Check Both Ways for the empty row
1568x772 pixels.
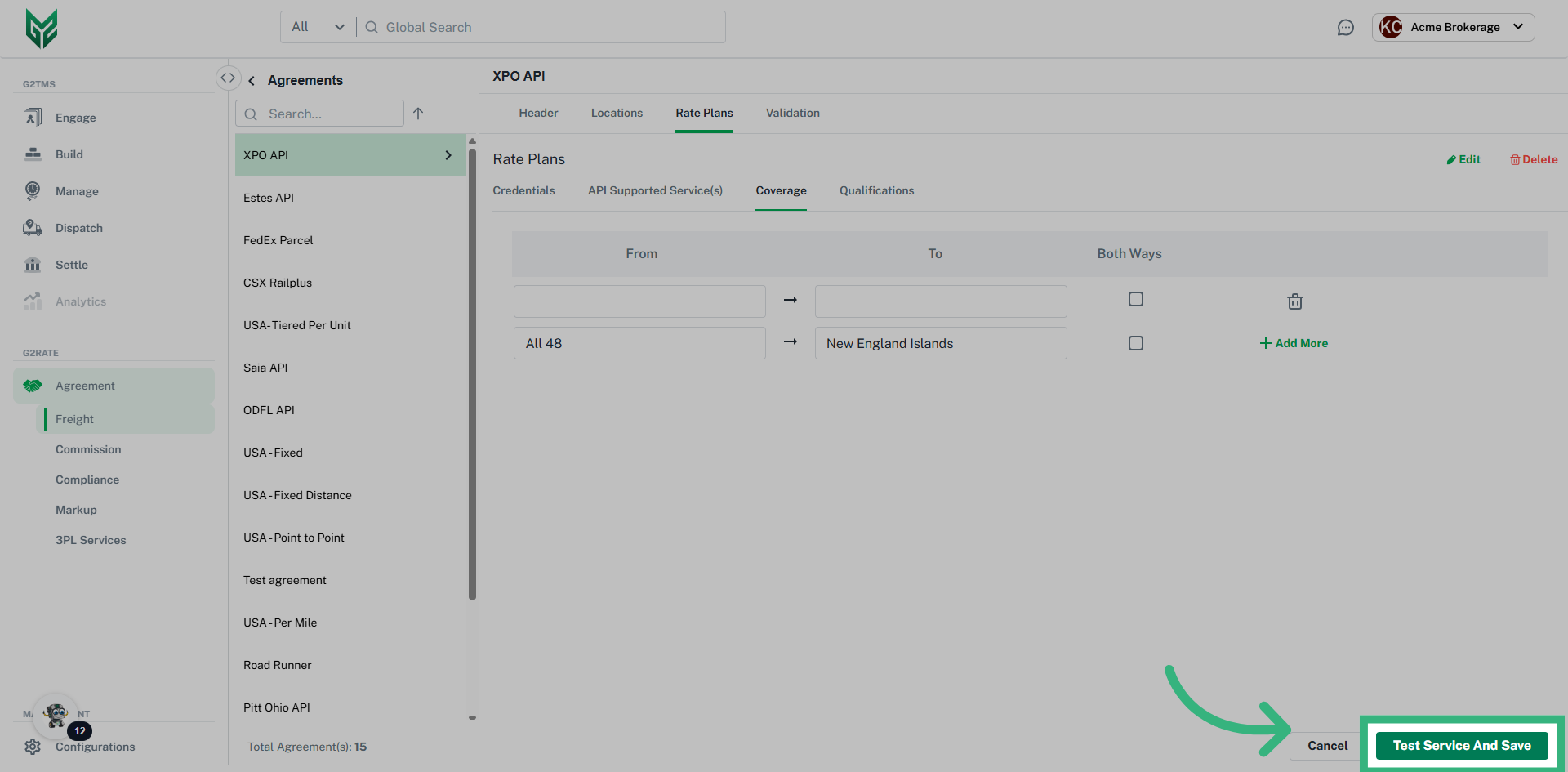click(1135, 299)
